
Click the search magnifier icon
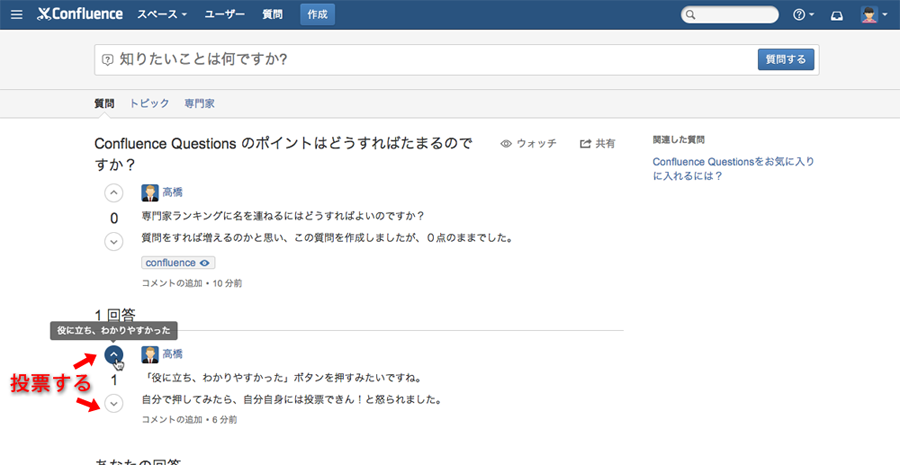pos(690,15)
